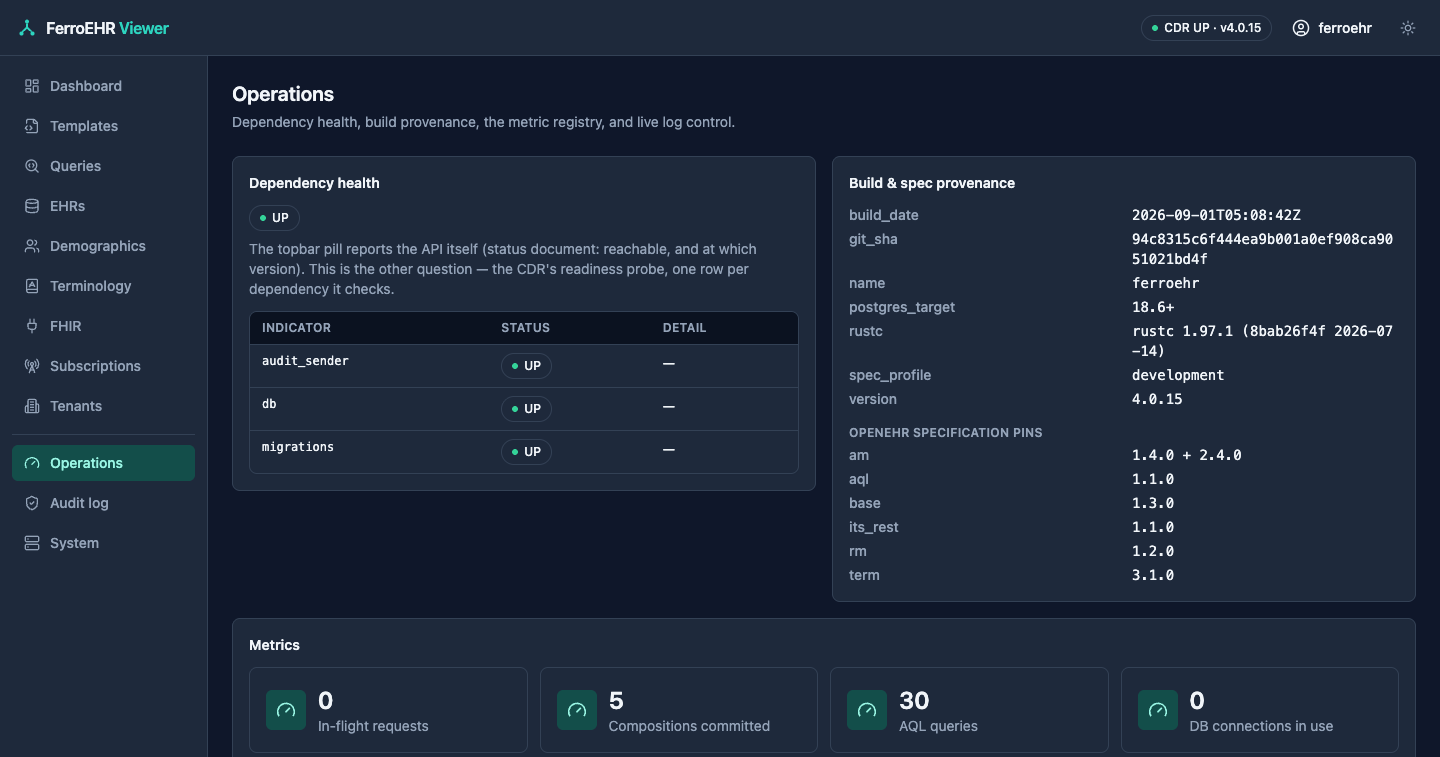Click the AQL queries count 30
The width and height of the screenshot is (1440, 757).
(x=914, y=700)
